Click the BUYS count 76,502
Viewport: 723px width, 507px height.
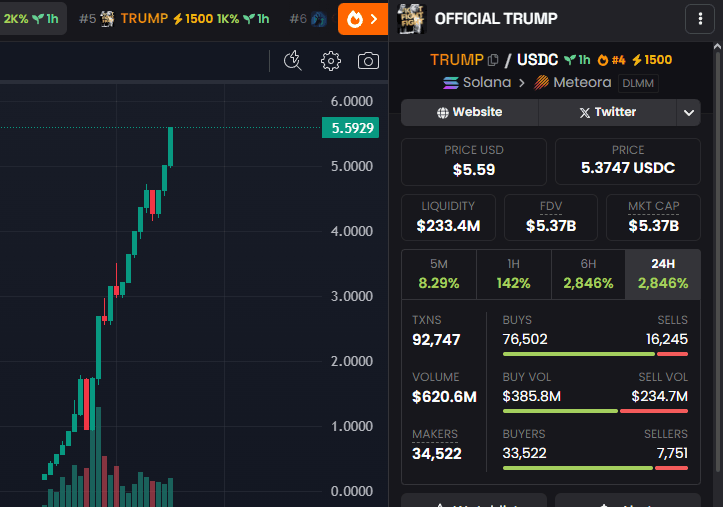525,339
